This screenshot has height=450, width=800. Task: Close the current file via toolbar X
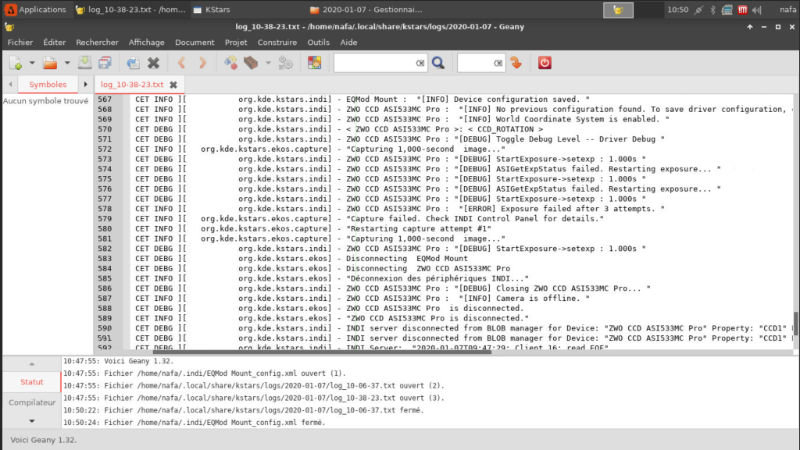(153, 63)
